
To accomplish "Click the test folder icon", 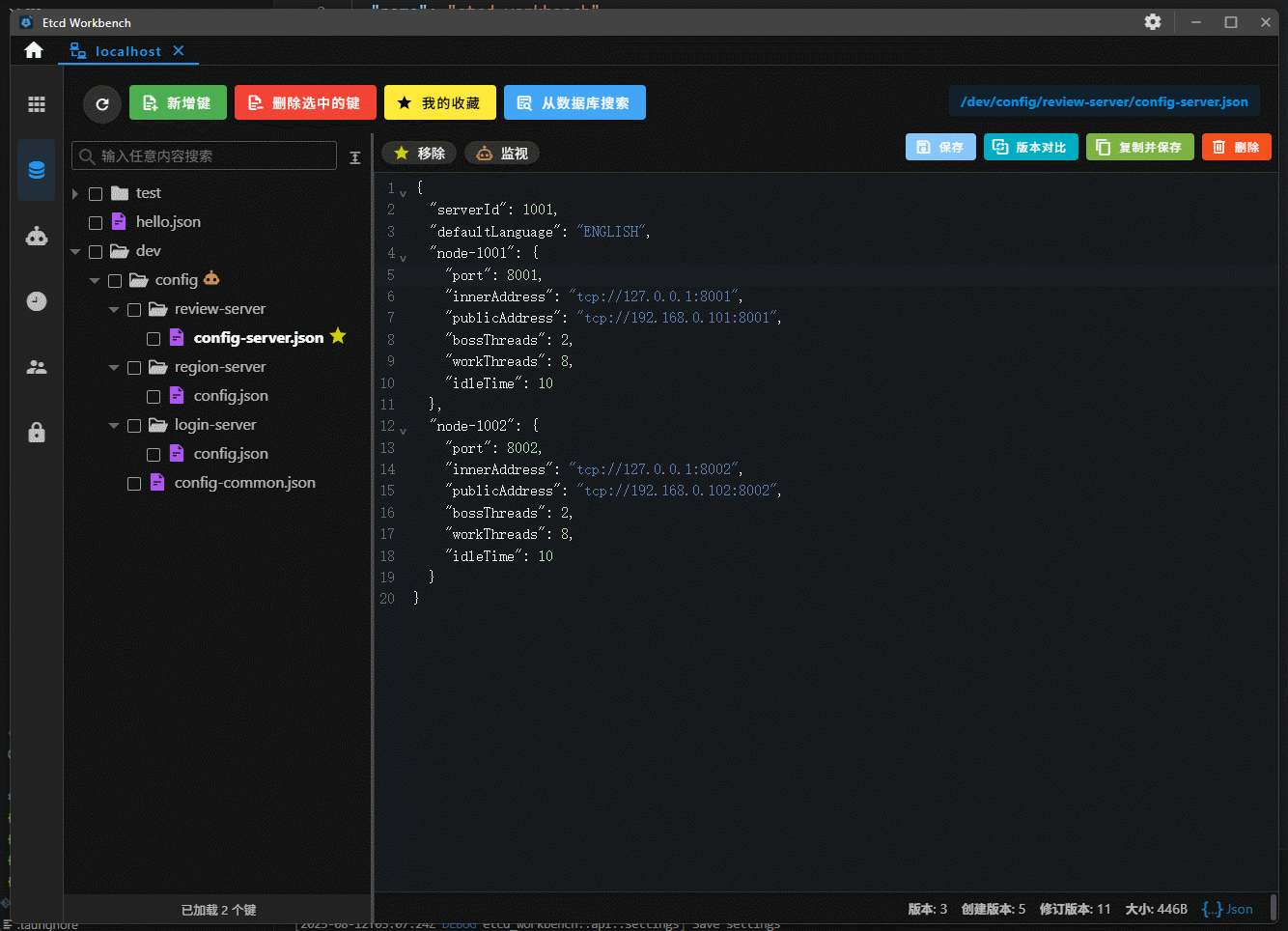I will 120,193.
